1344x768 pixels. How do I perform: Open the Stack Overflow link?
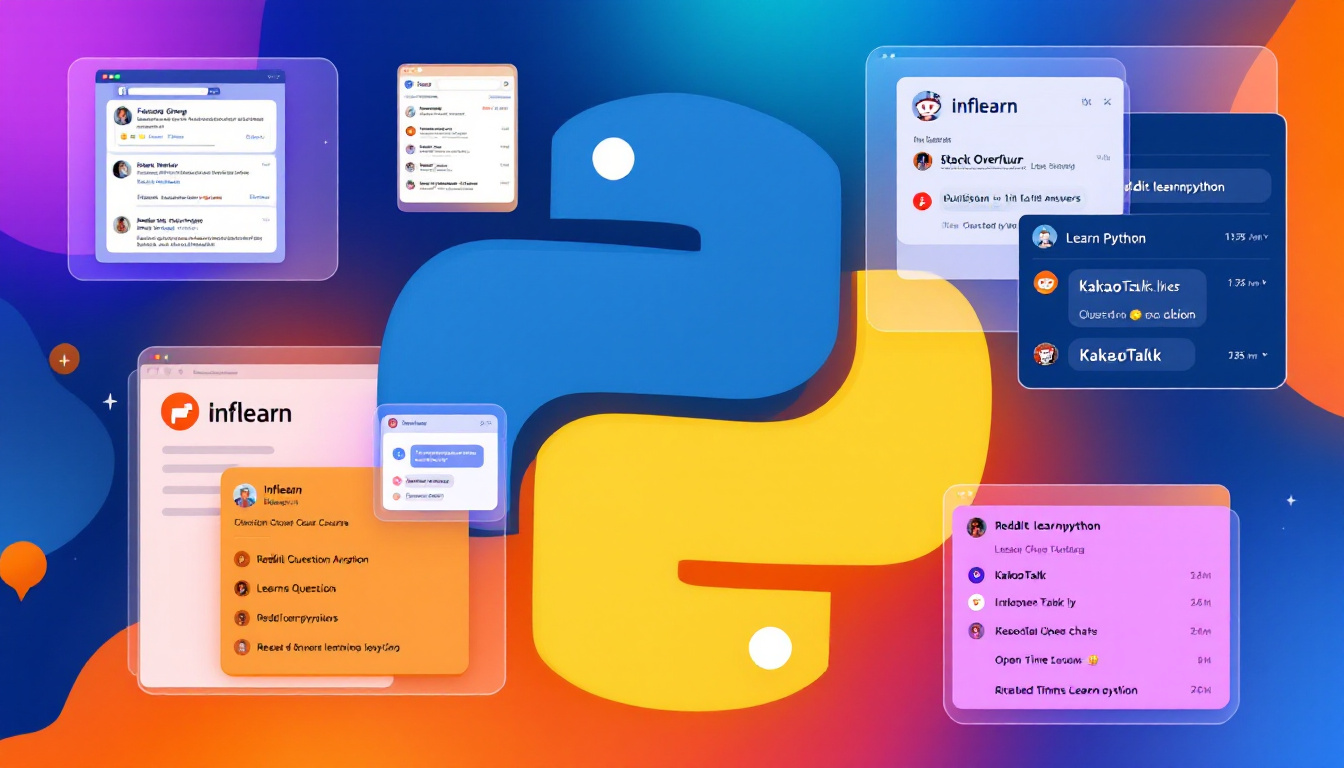982,161
